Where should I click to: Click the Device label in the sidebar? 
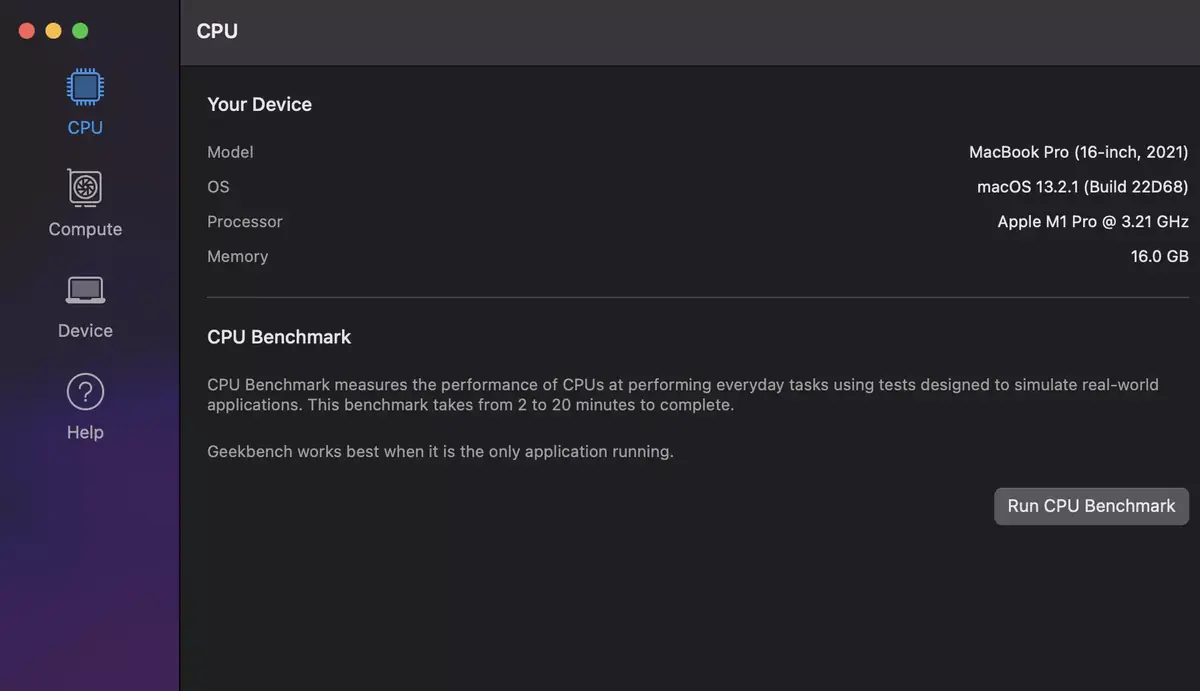(x=84, y=330)
